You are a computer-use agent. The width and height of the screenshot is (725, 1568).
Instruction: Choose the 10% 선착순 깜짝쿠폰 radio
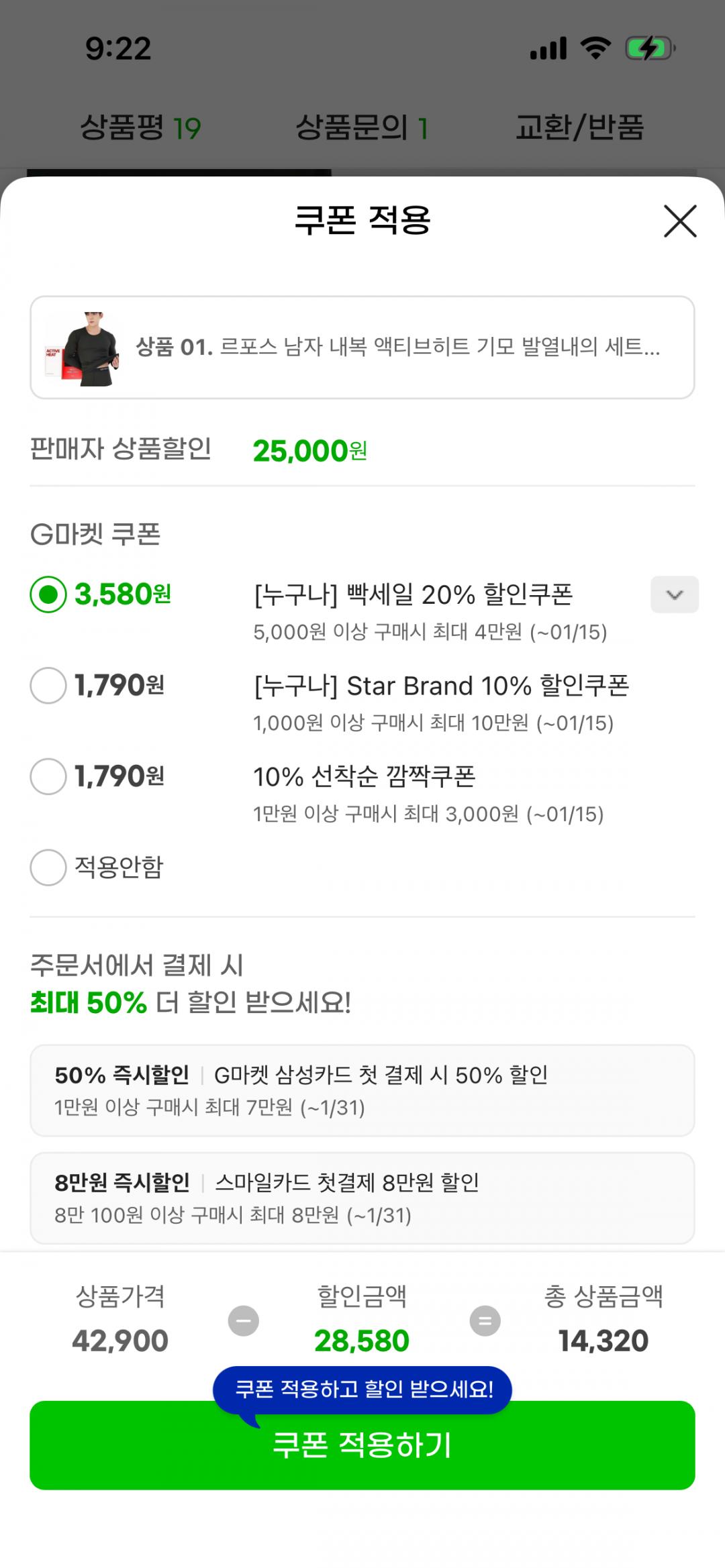[x=48, y=776]
